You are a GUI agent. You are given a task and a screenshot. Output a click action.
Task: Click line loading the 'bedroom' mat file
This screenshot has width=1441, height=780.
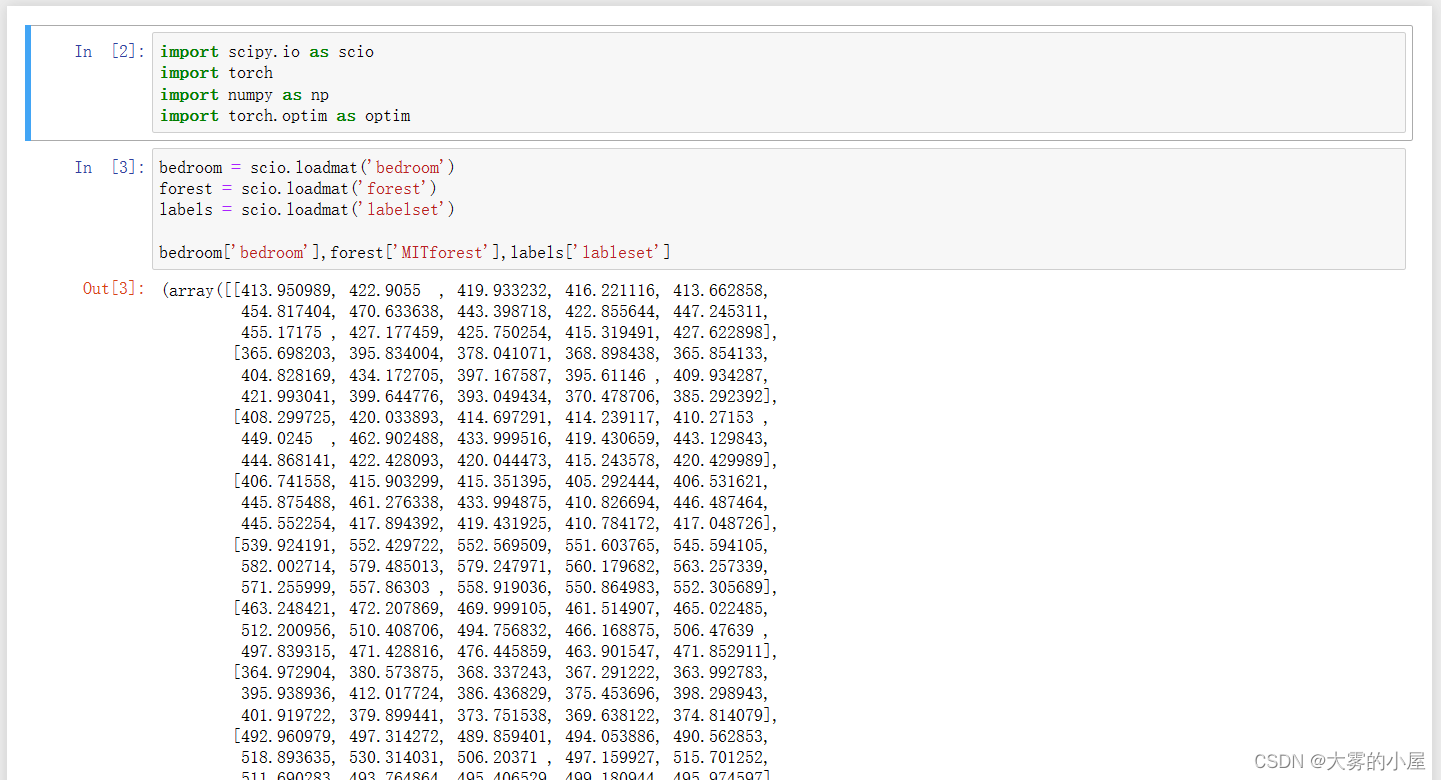(x=307, y=168)
